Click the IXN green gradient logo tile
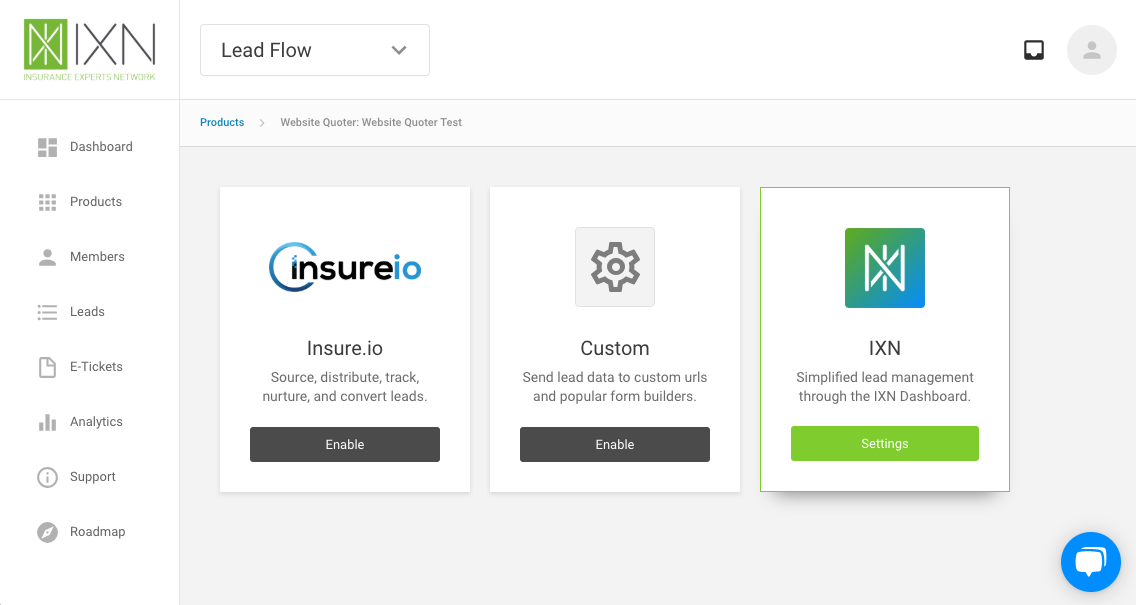 (x=885, y=268)
